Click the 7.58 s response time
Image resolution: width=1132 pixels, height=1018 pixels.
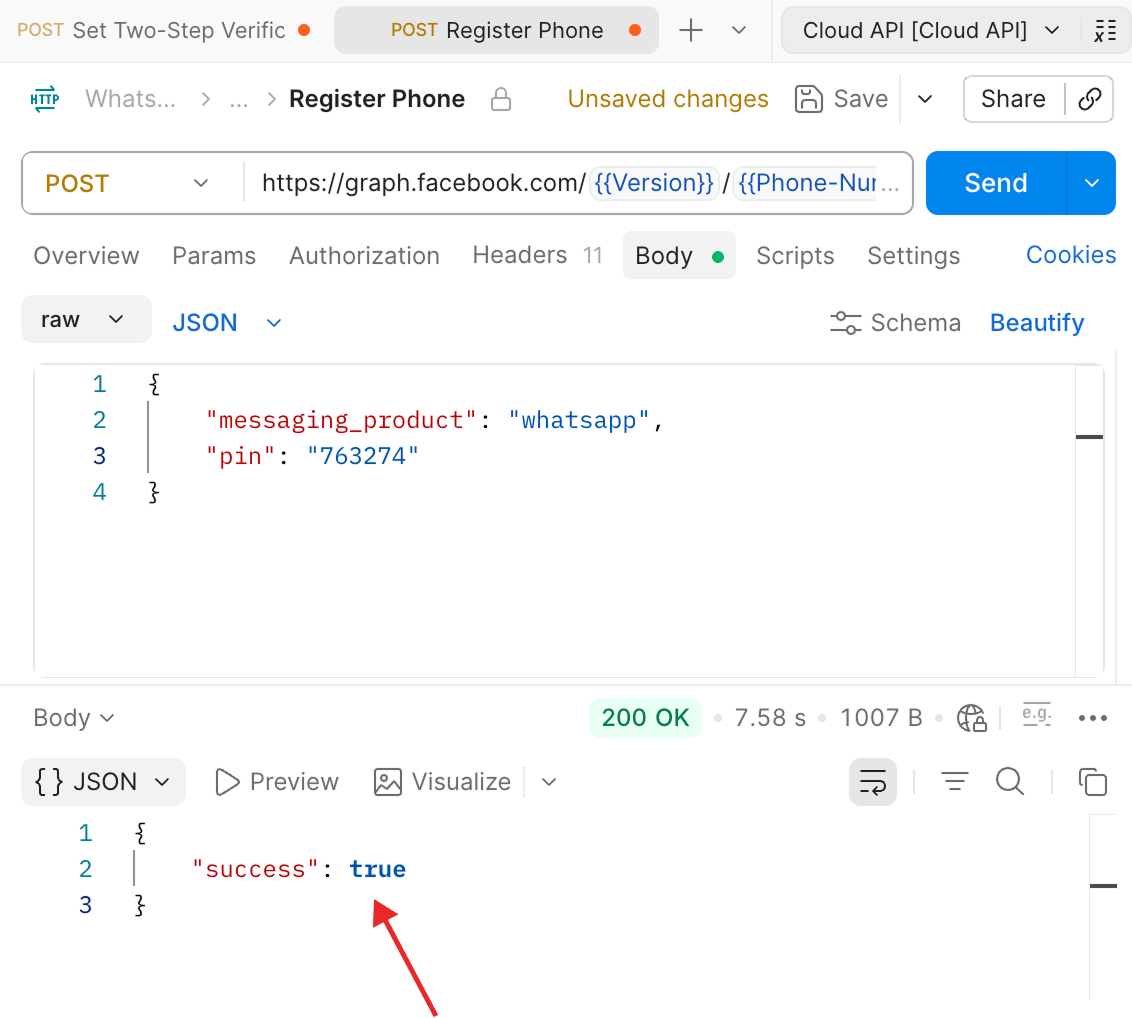(x=770, y=718)
